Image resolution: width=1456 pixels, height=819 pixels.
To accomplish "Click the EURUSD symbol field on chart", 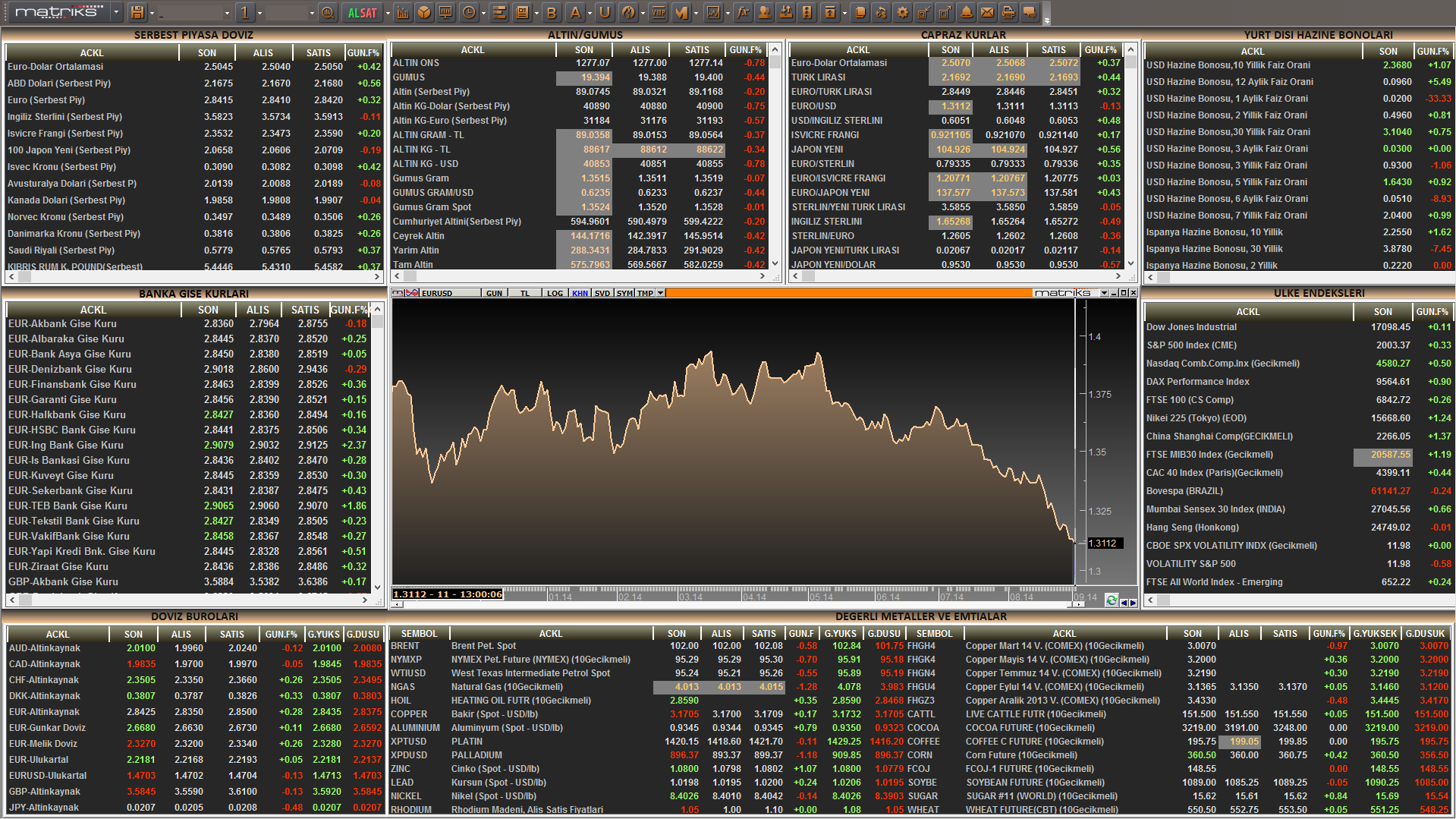I will click(437, 294).
